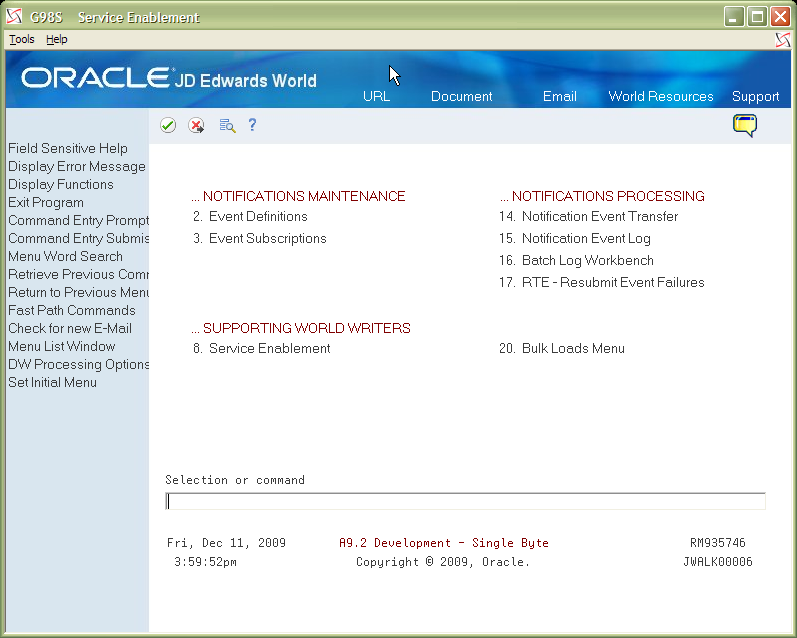Viewport: 797px width, 638px height.
Task: Select Field Sensitive Help
Action: click(68, 148)
